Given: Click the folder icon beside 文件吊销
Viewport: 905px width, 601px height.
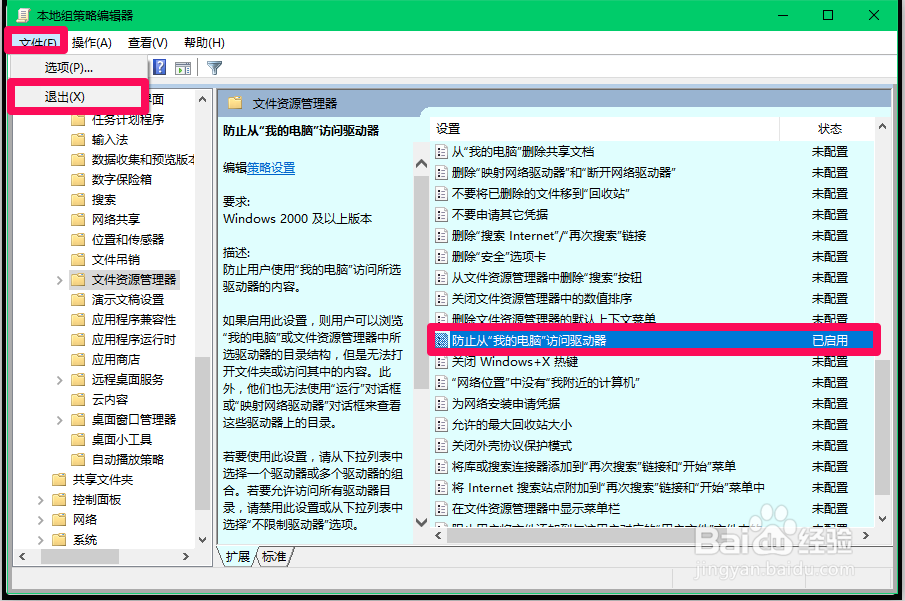Looking at the screenshot, I should click(78, 259).
